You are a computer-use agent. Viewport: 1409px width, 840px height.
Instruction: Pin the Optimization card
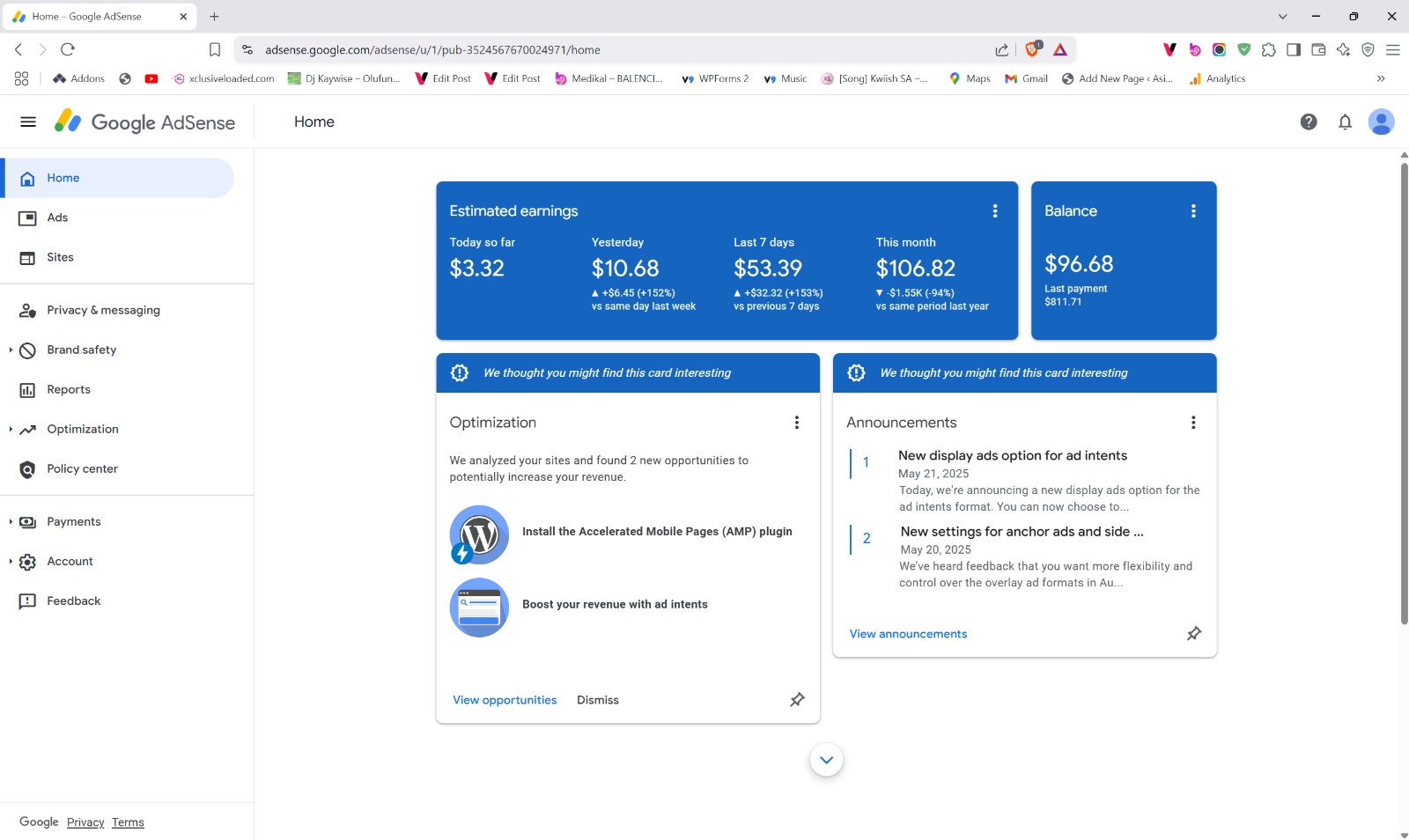[x=797, y=700]
